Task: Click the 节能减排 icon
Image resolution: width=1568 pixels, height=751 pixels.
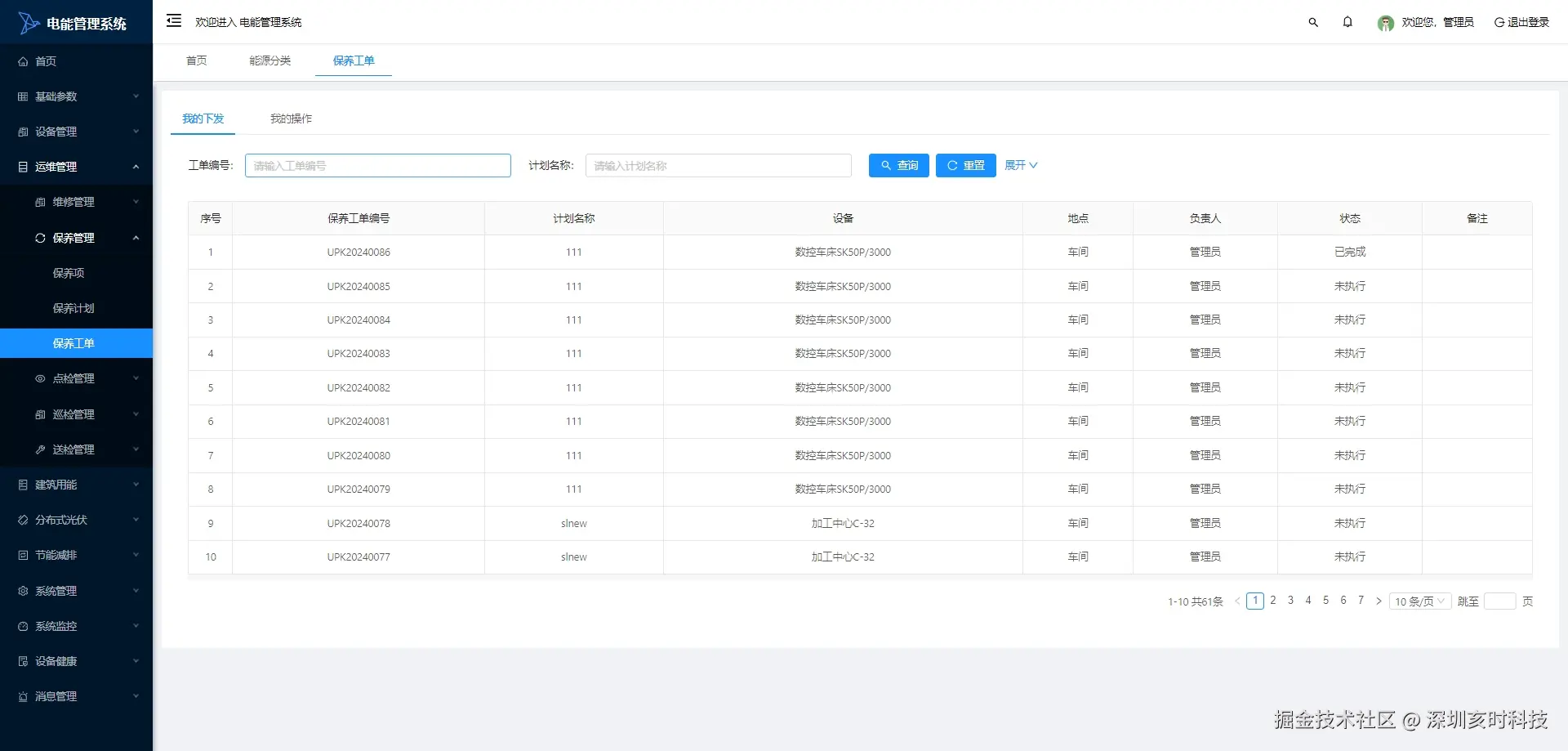Action: (23, 555)
